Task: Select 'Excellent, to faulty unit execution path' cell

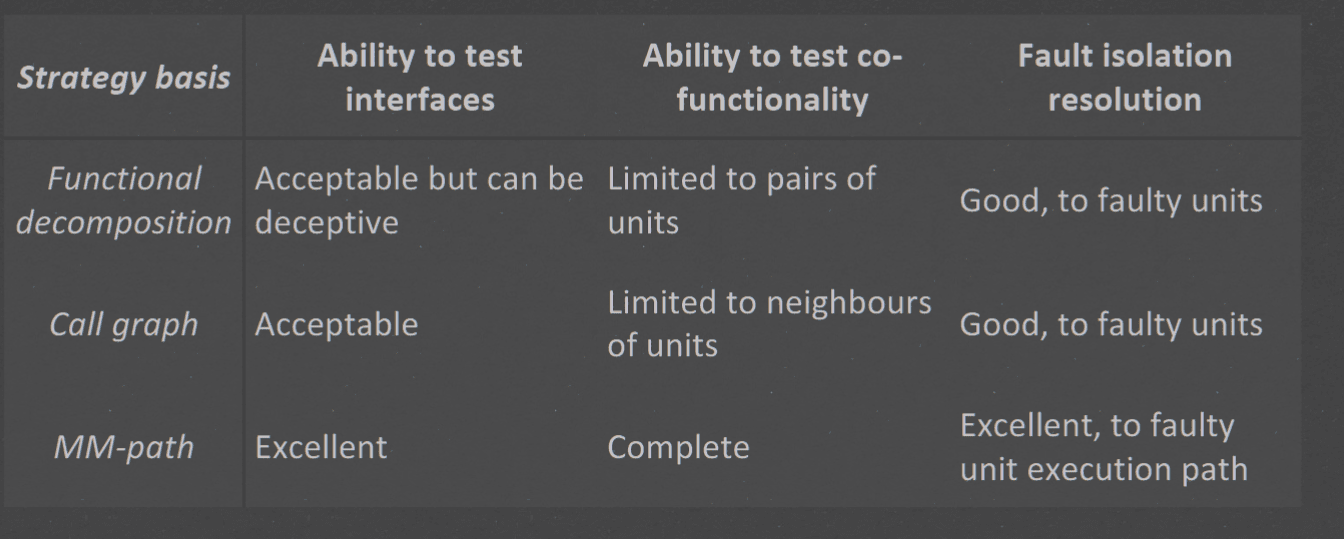Action: coord(1104,447)
